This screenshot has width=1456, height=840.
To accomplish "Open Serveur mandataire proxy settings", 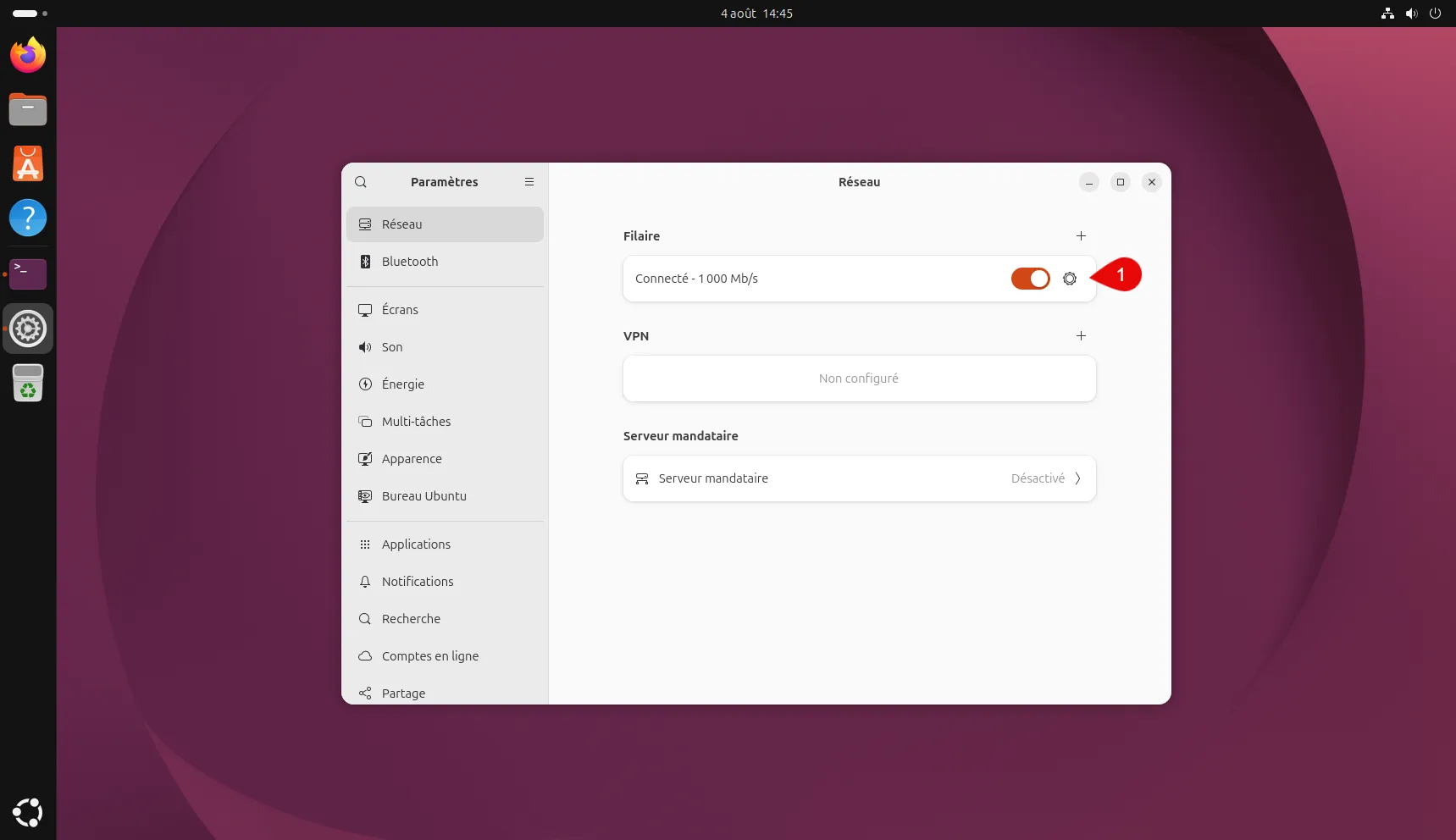I will click(860, 478).
